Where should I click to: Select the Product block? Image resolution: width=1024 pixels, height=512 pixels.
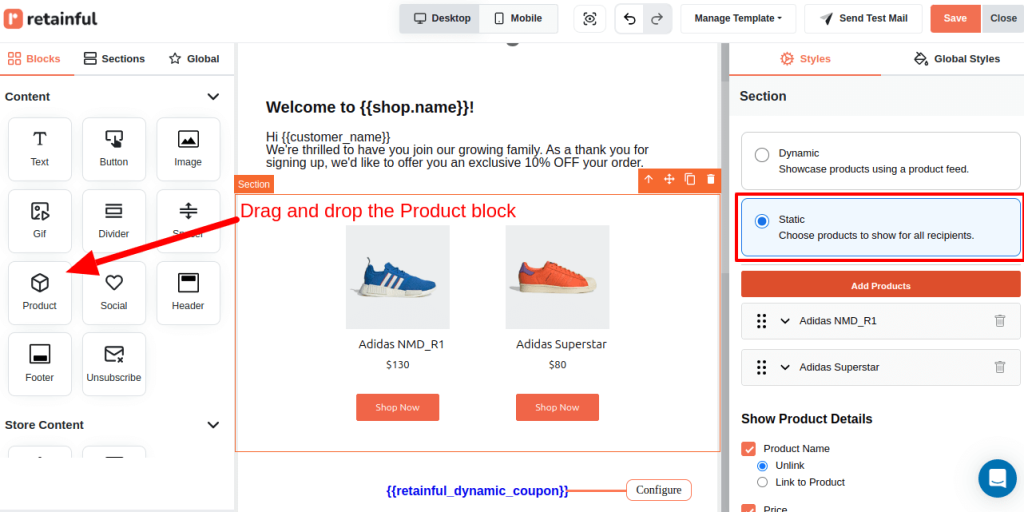coord(40,293)
